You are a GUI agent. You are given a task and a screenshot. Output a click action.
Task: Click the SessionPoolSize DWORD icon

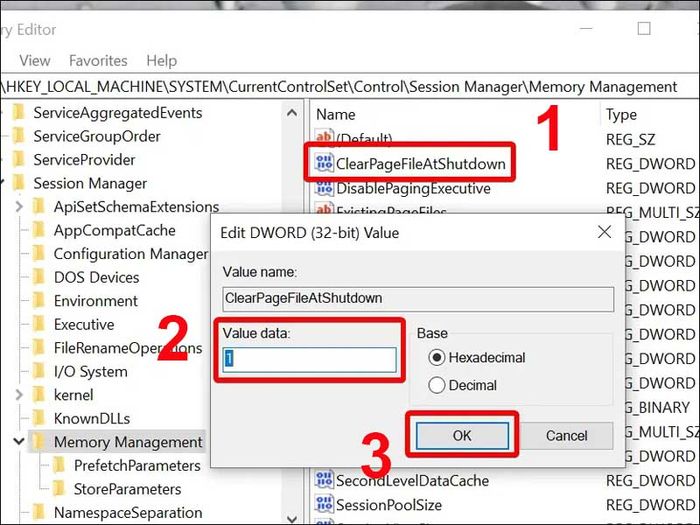pos(324,504)
